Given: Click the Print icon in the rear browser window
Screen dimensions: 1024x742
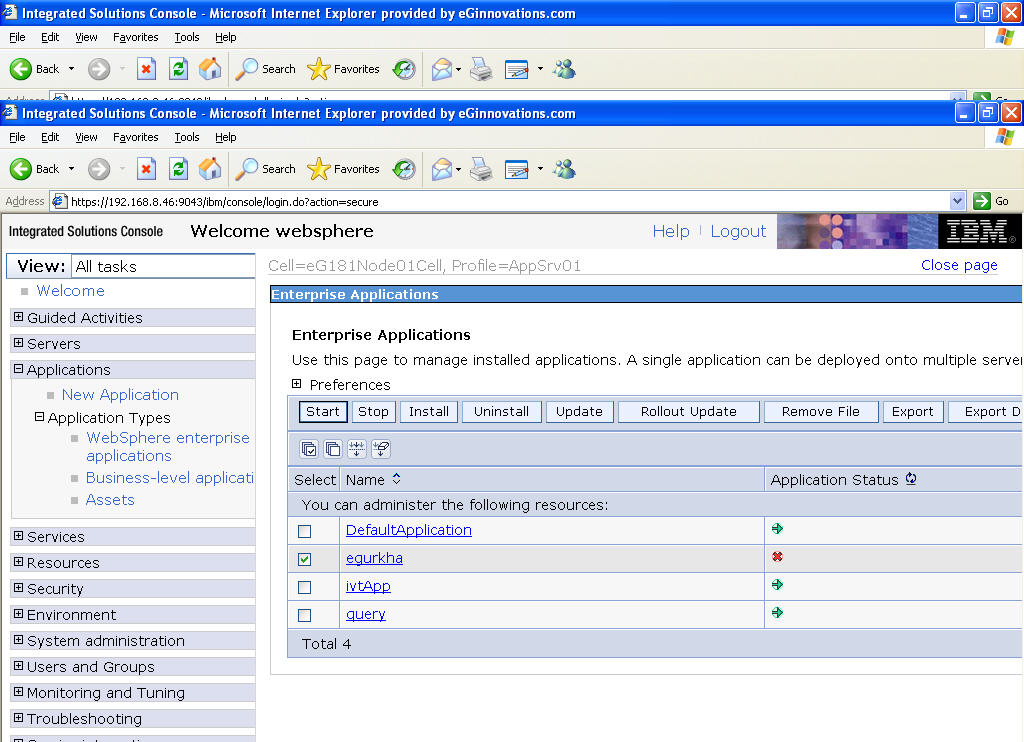Looking at the screenshot, I should [x=481, y=69].
